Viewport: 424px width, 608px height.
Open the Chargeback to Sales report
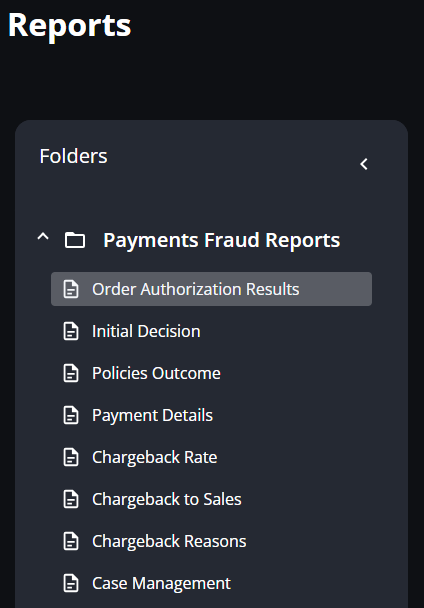pos(167,499)
